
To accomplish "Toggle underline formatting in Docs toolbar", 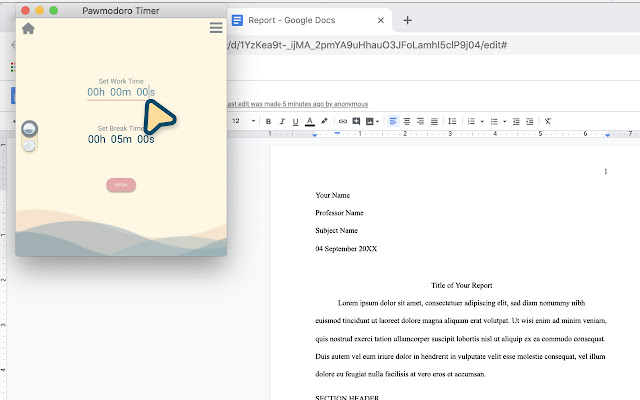I will point(296,121).
